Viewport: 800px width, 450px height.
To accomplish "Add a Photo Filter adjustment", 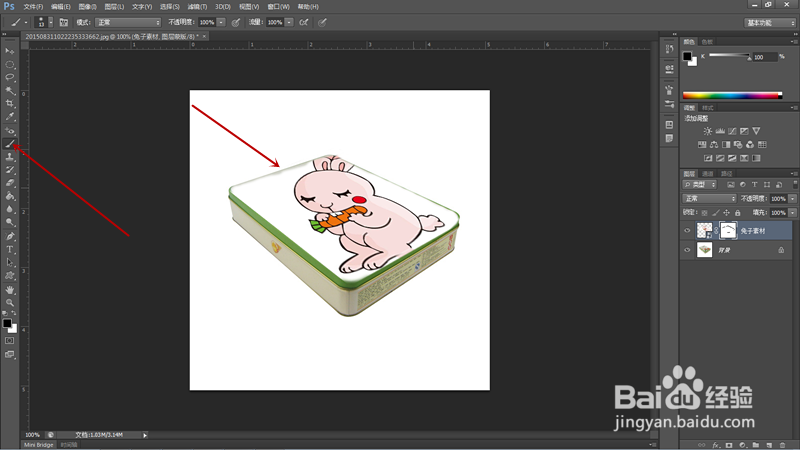I will [x=738, y=145].
